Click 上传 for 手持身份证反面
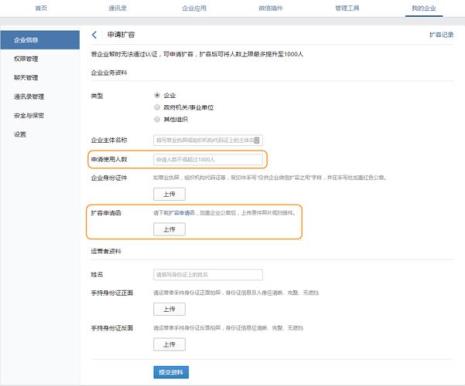 [x=169, y=344]
